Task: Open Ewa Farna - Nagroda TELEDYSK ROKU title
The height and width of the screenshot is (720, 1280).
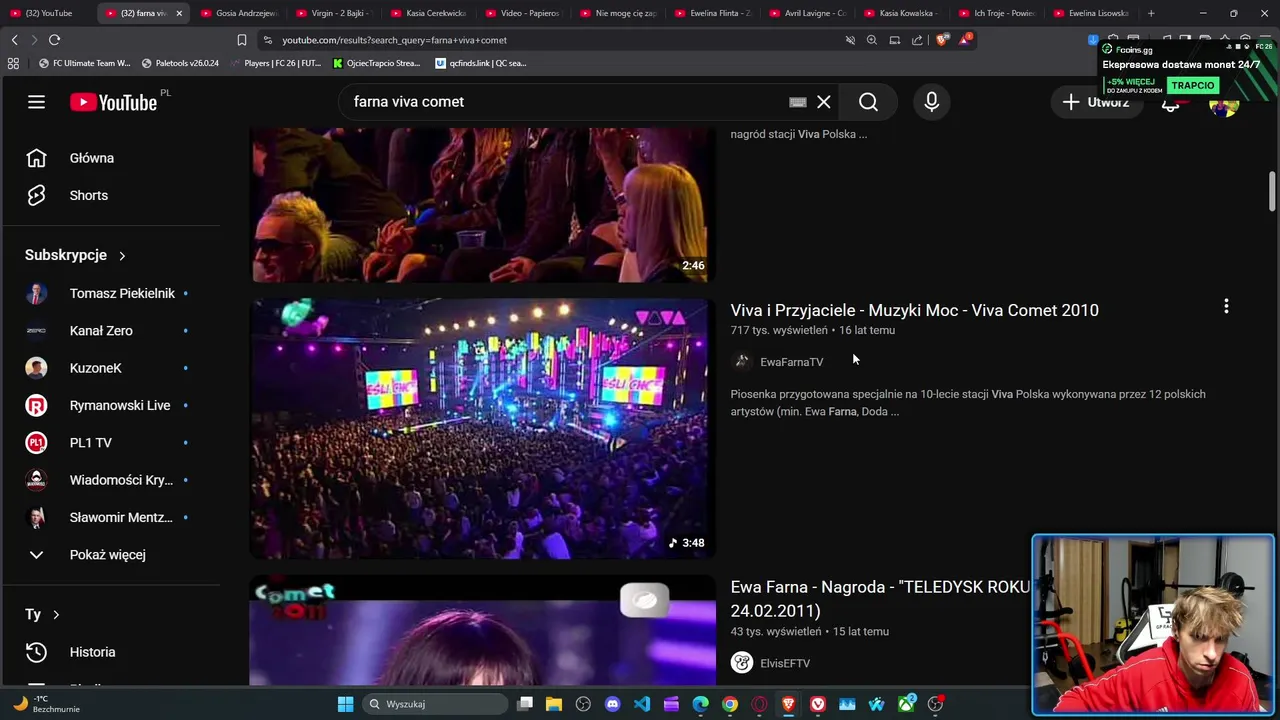Action: (x=880, y=599)
